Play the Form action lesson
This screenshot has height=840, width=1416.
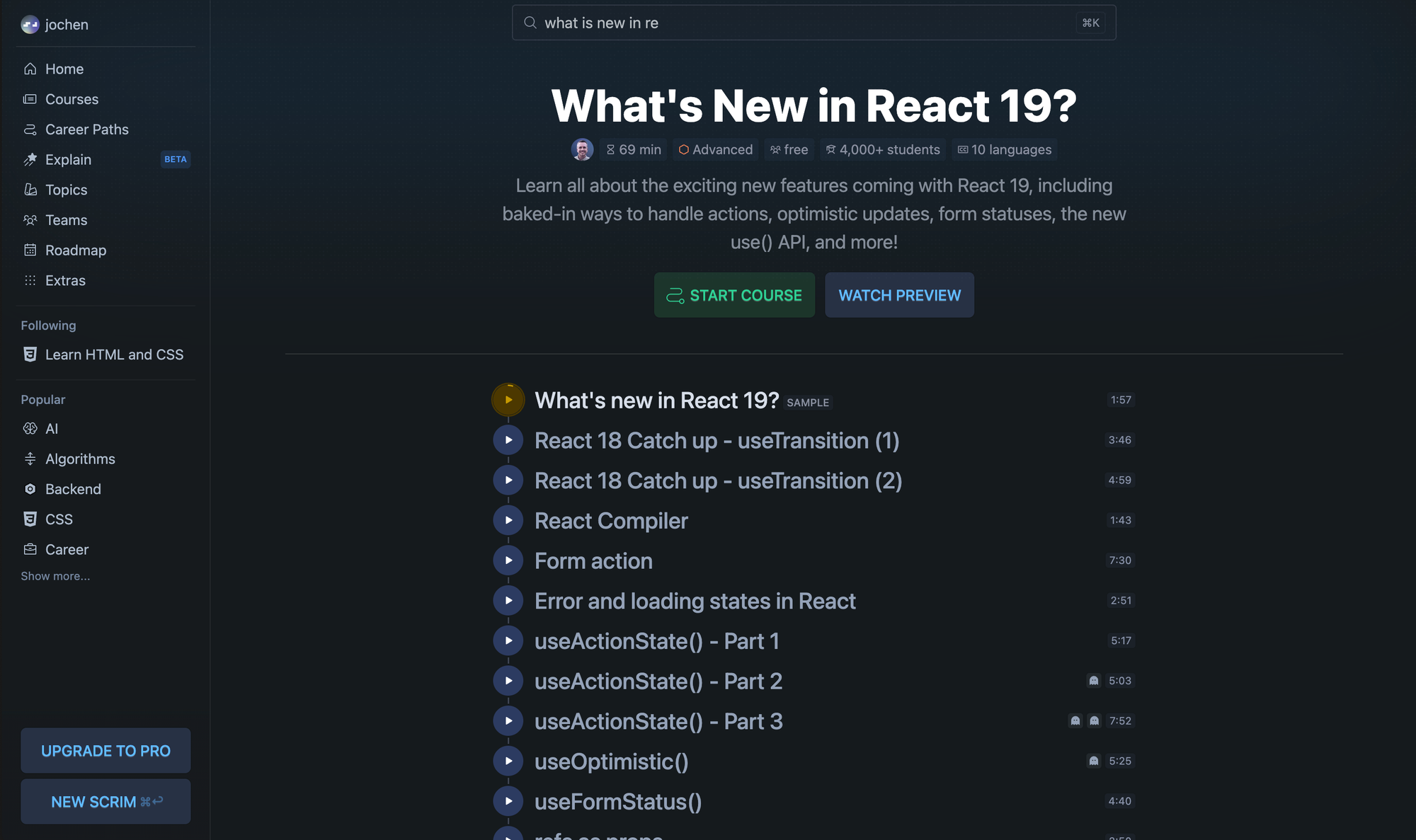[x=508, y=560]
